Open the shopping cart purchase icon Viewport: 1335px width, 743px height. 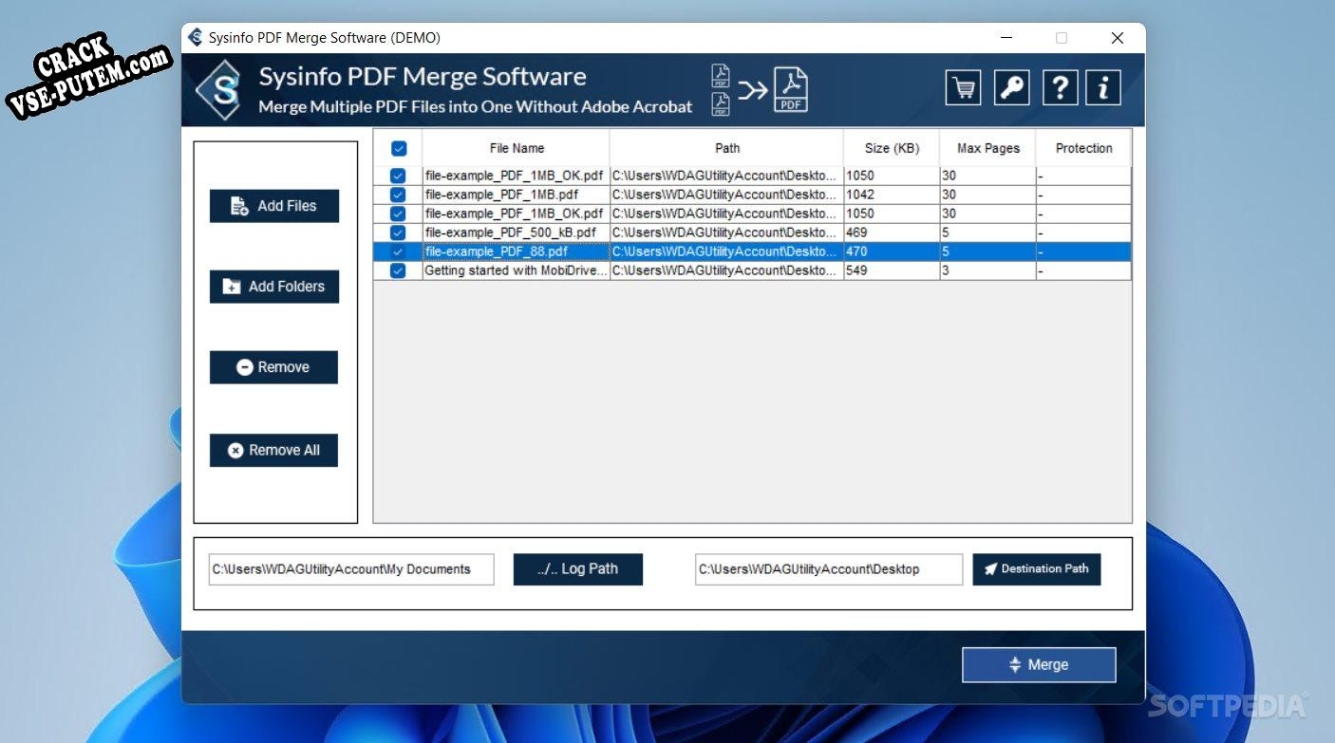[x=963, y=88]
